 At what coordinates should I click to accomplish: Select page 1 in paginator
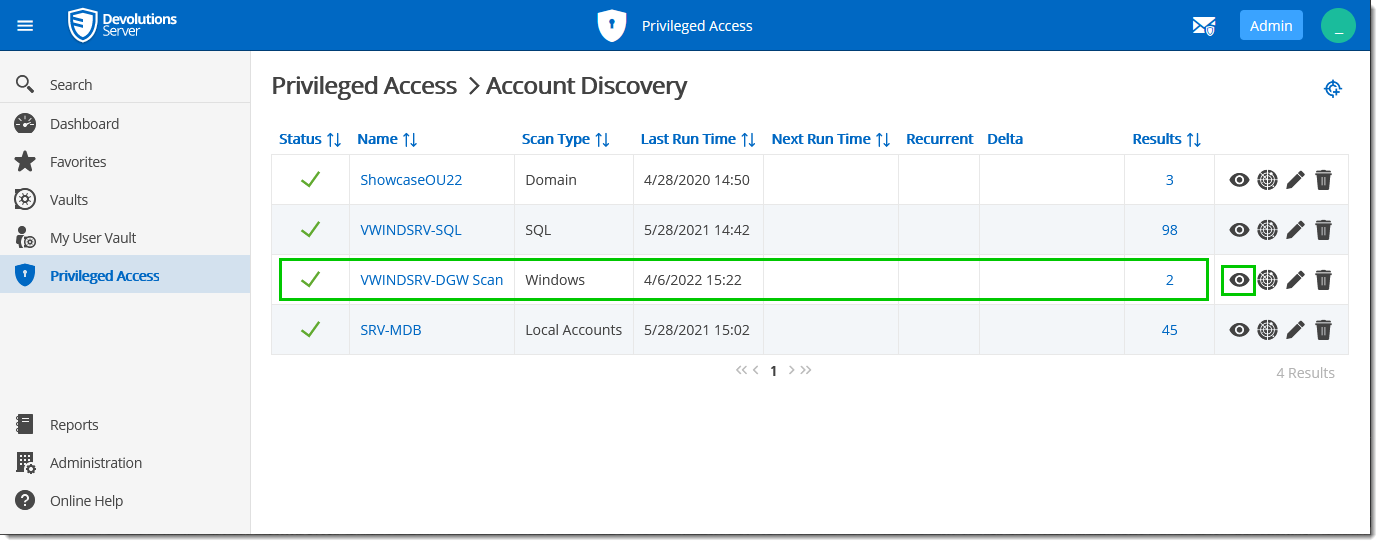point(773,371)
